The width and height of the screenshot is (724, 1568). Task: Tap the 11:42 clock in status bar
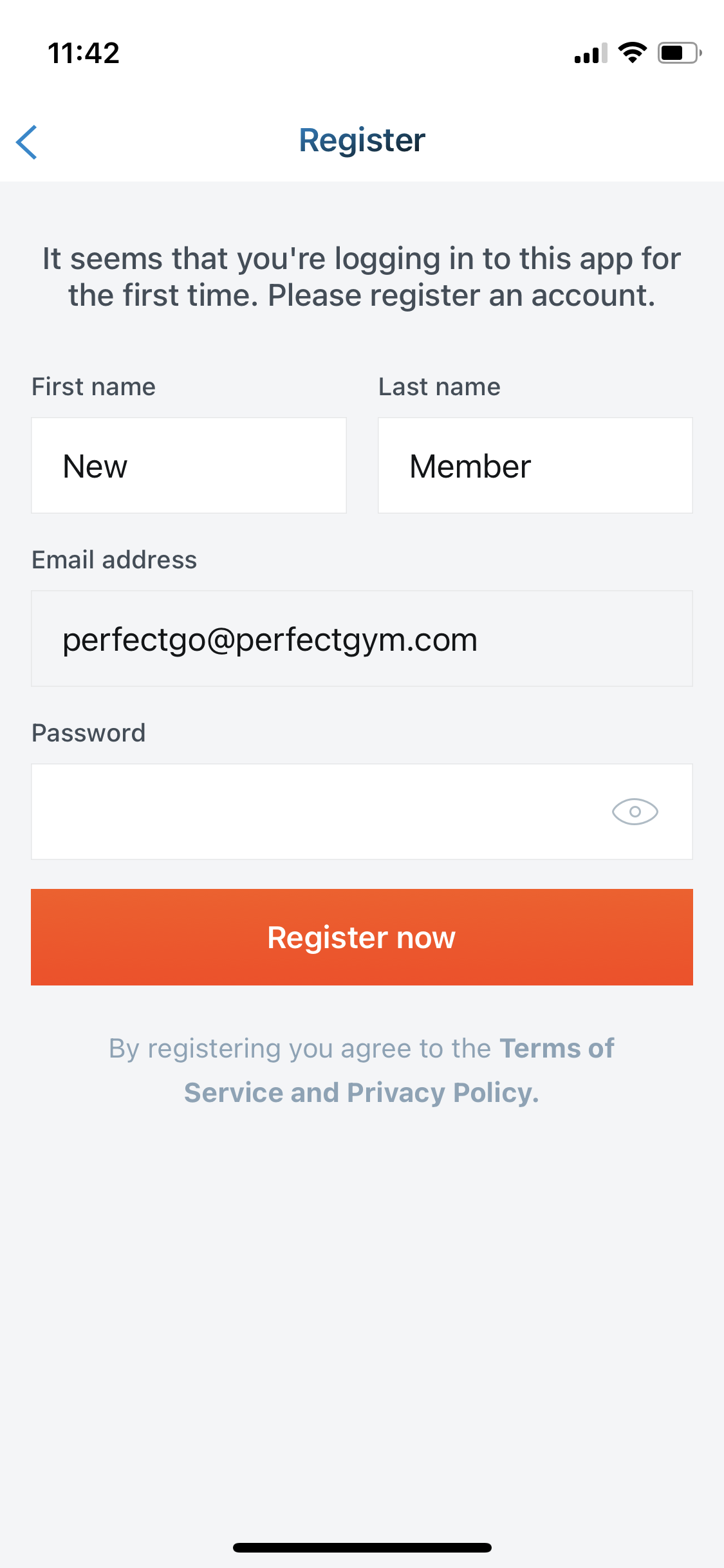pos(84,53)
